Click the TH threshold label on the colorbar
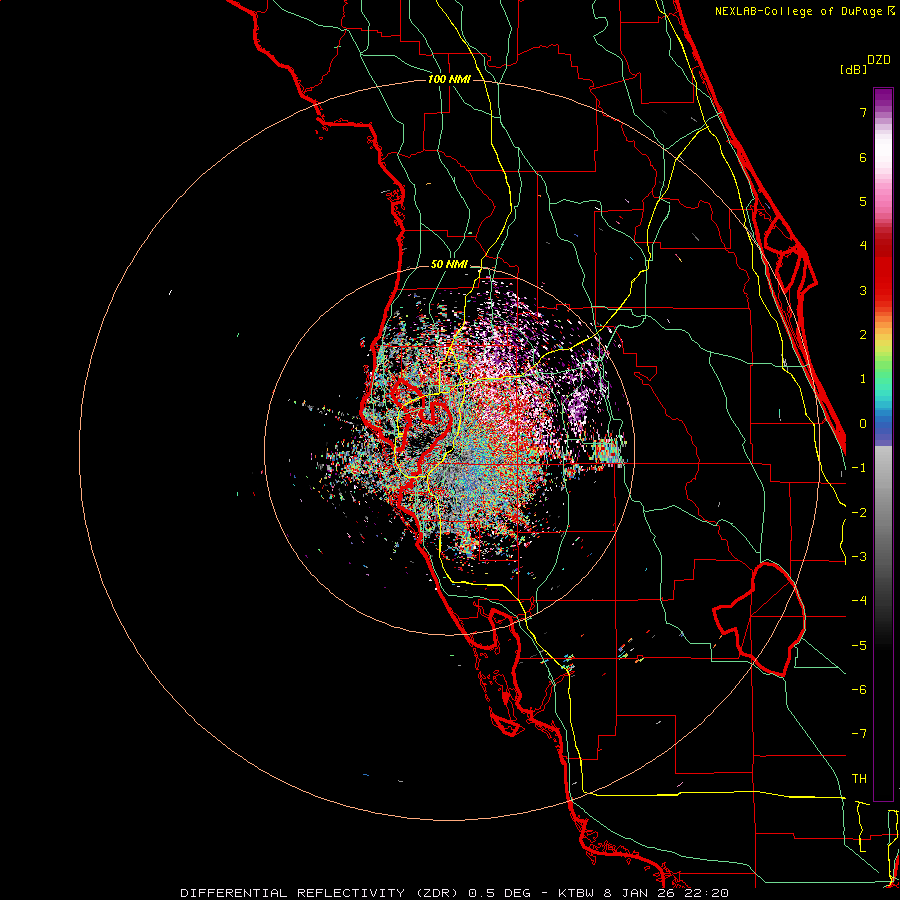The width and height of the screenshot is (900, 900). pos(859,779)
